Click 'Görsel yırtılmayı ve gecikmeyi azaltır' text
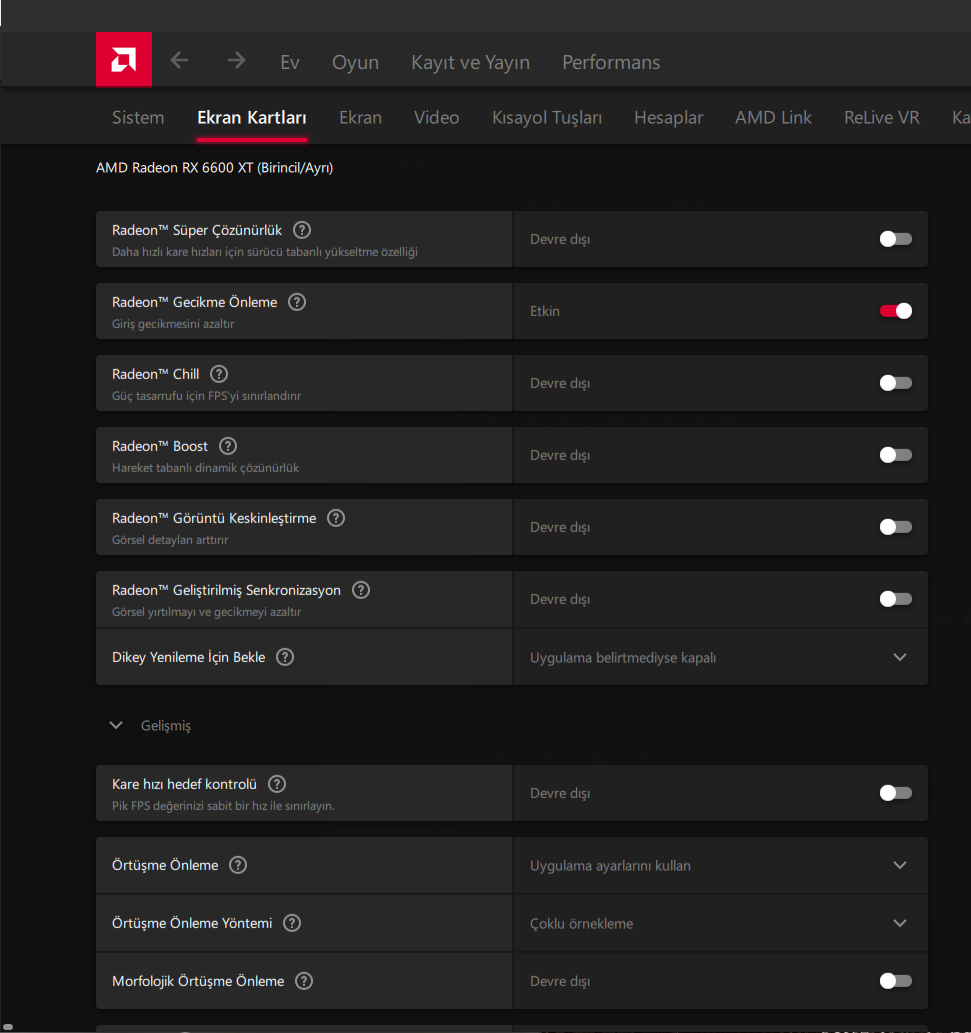This screenshot has width=971, height=1033. pyautogui.click(x=206, y=612)
